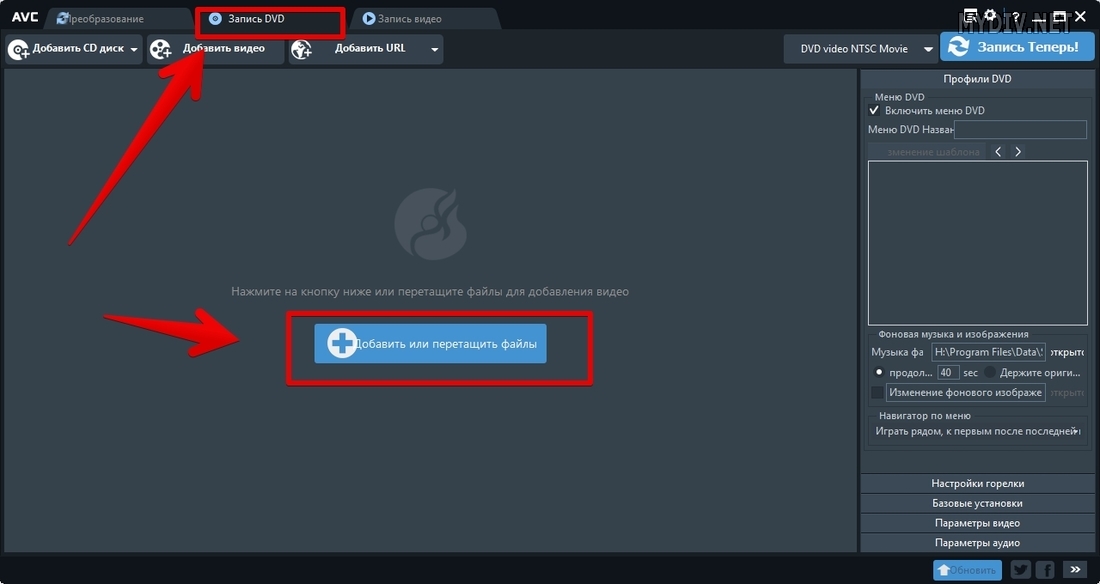Click the Facebook icon in the bottom bar
This screenshot has height=584, width=1100.
coord(1044,570)
